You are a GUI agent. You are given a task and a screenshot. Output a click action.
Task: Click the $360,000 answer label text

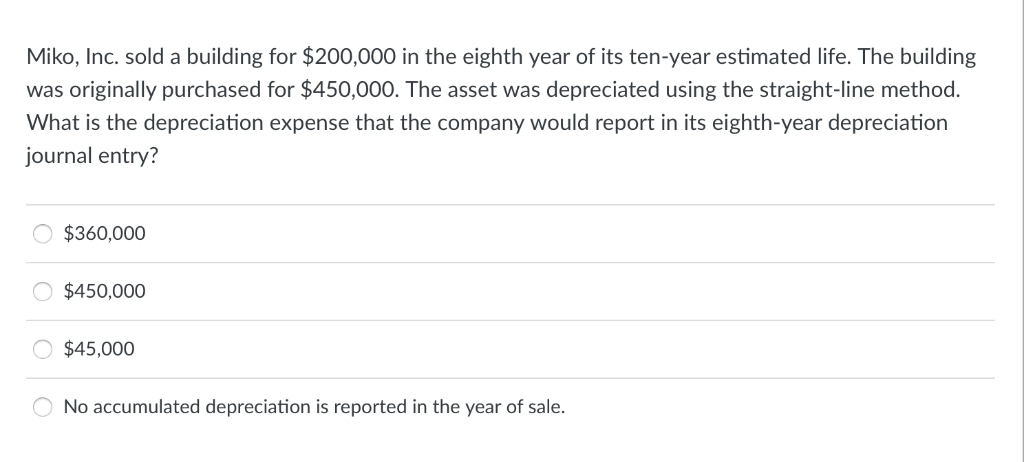point(104,234)
